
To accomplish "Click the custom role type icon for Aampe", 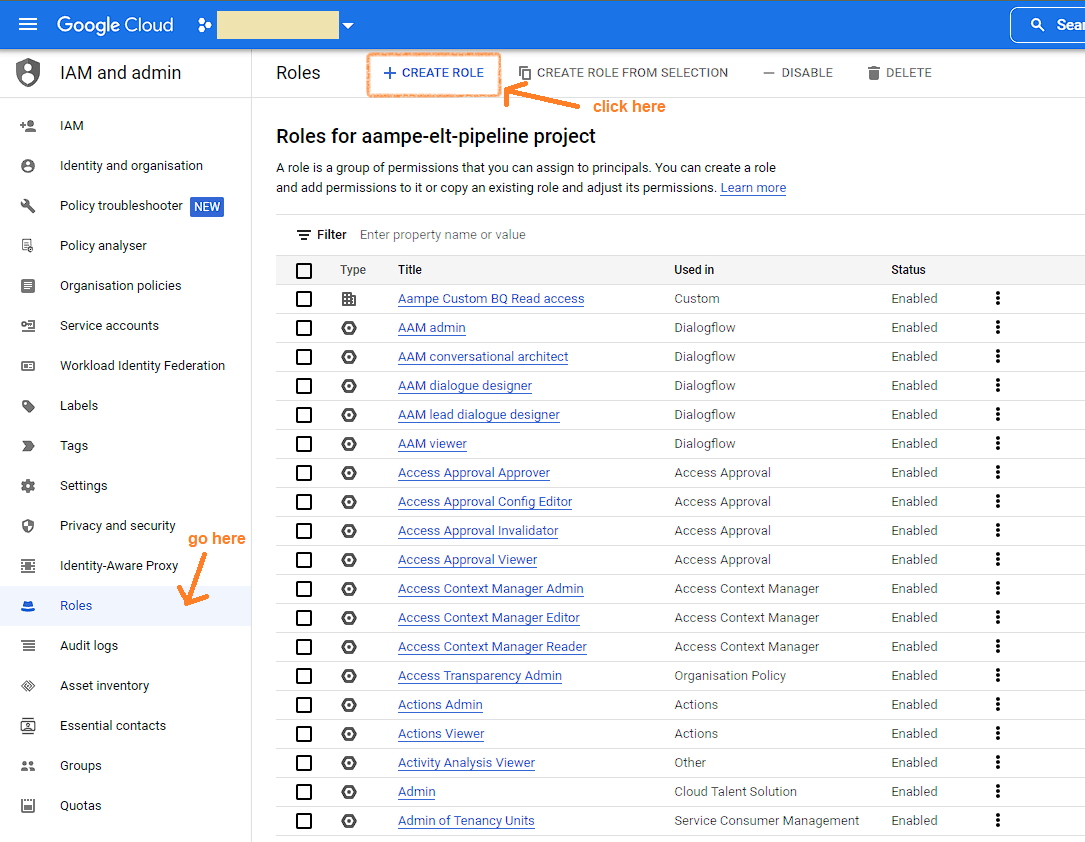I will (x=349, y=299).
